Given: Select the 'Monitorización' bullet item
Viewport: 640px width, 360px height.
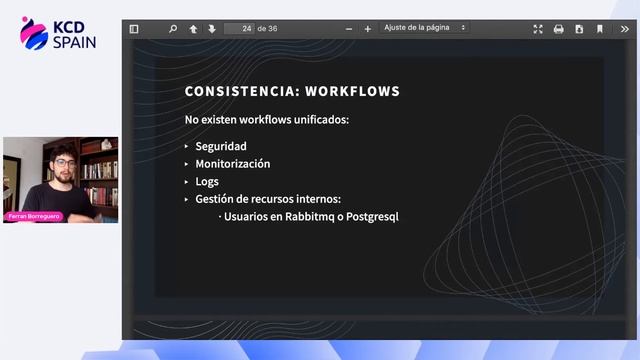Looking at the screenshot, I should coord(233,164).
